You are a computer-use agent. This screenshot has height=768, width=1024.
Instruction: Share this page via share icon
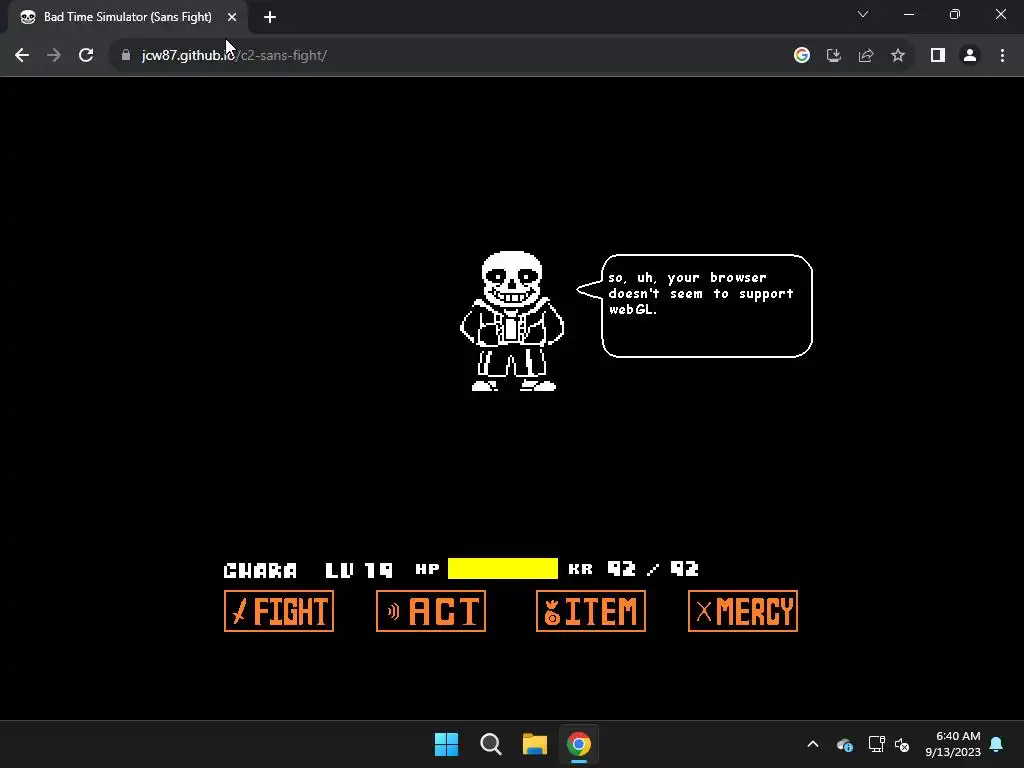(x=866, y=56)
